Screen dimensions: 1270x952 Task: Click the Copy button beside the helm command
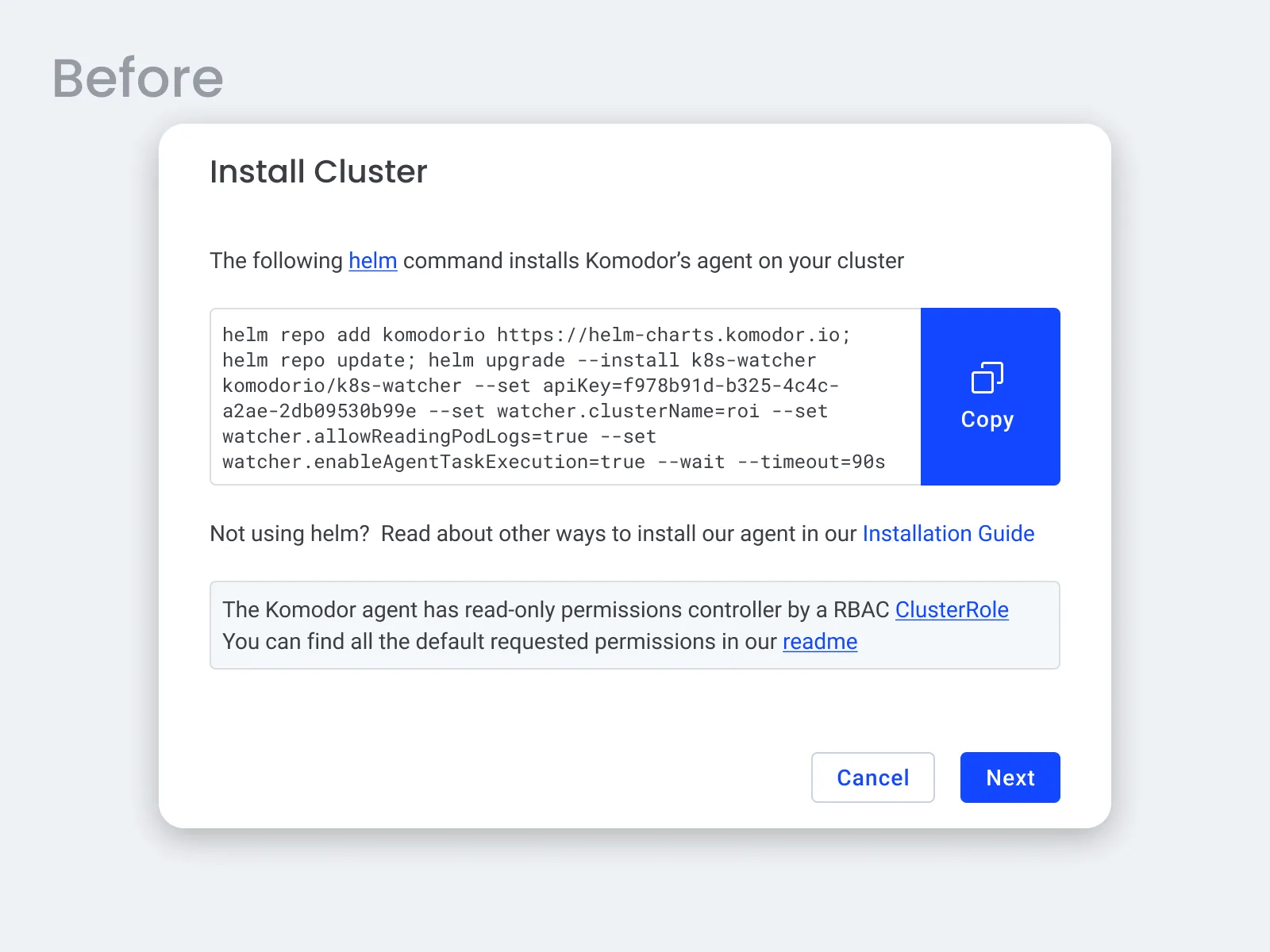990,397
